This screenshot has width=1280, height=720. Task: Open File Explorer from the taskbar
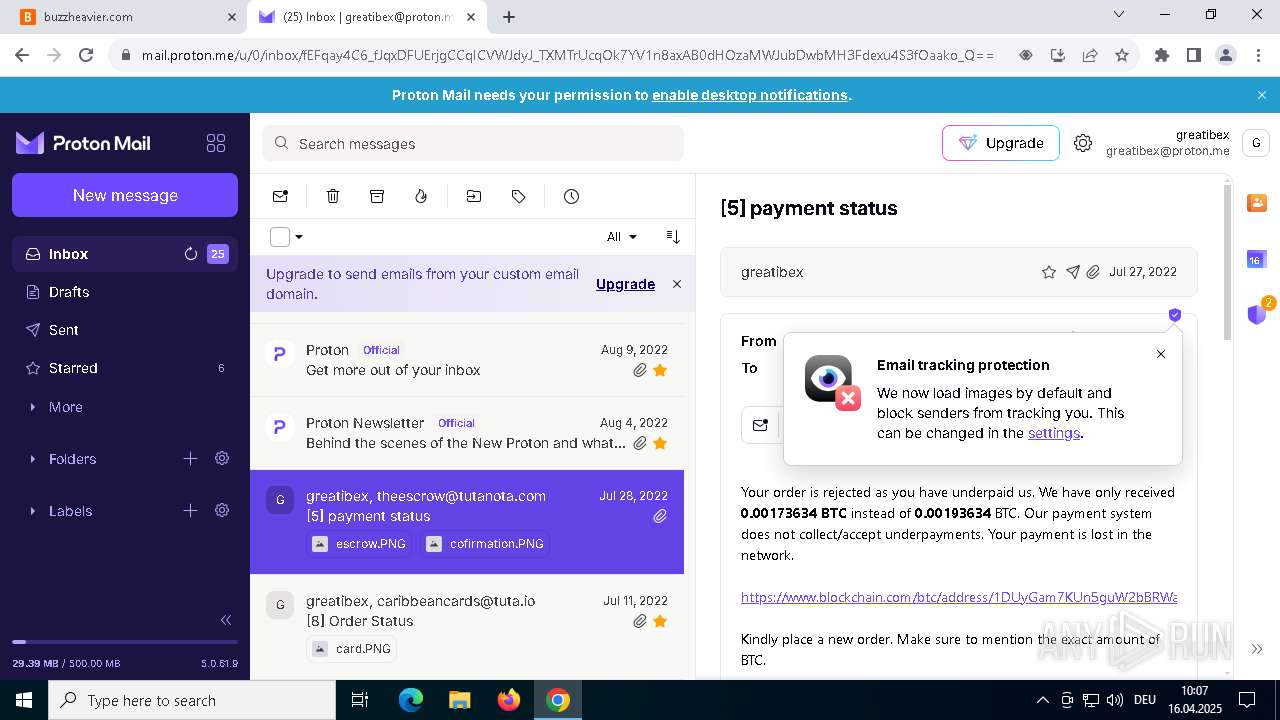pos(460,700)
